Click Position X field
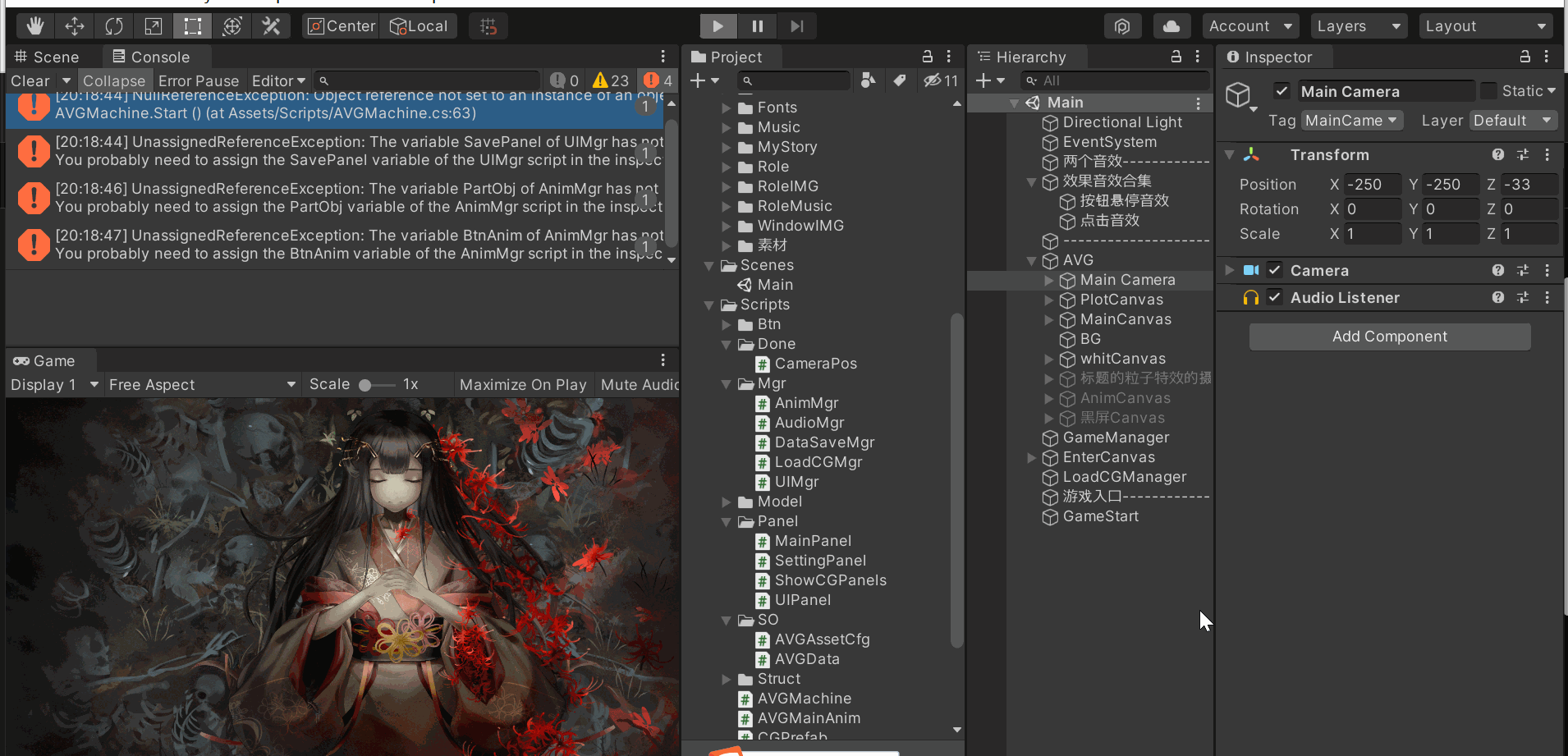This screenshot has width=1568, height=756. 1372,185
